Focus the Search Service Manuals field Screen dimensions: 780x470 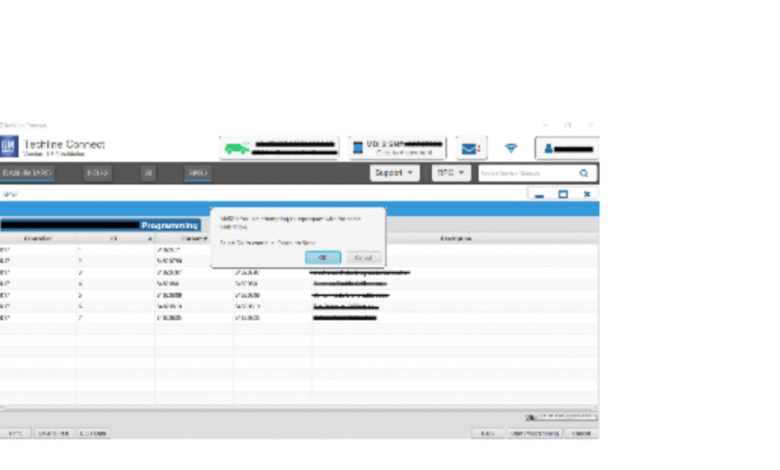coord(527,173)
